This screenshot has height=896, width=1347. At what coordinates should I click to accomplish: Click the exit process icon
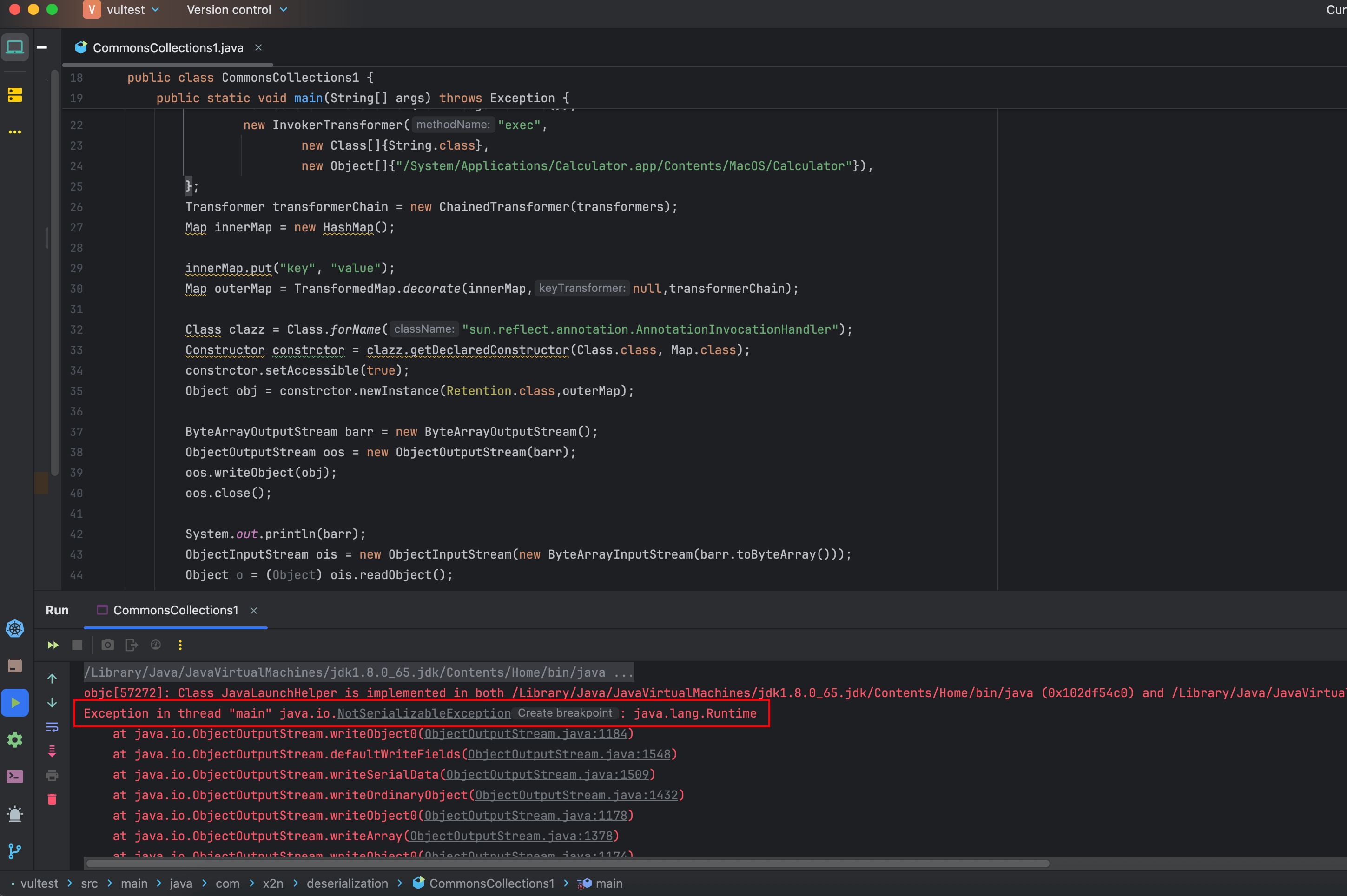tap(132, 645)
